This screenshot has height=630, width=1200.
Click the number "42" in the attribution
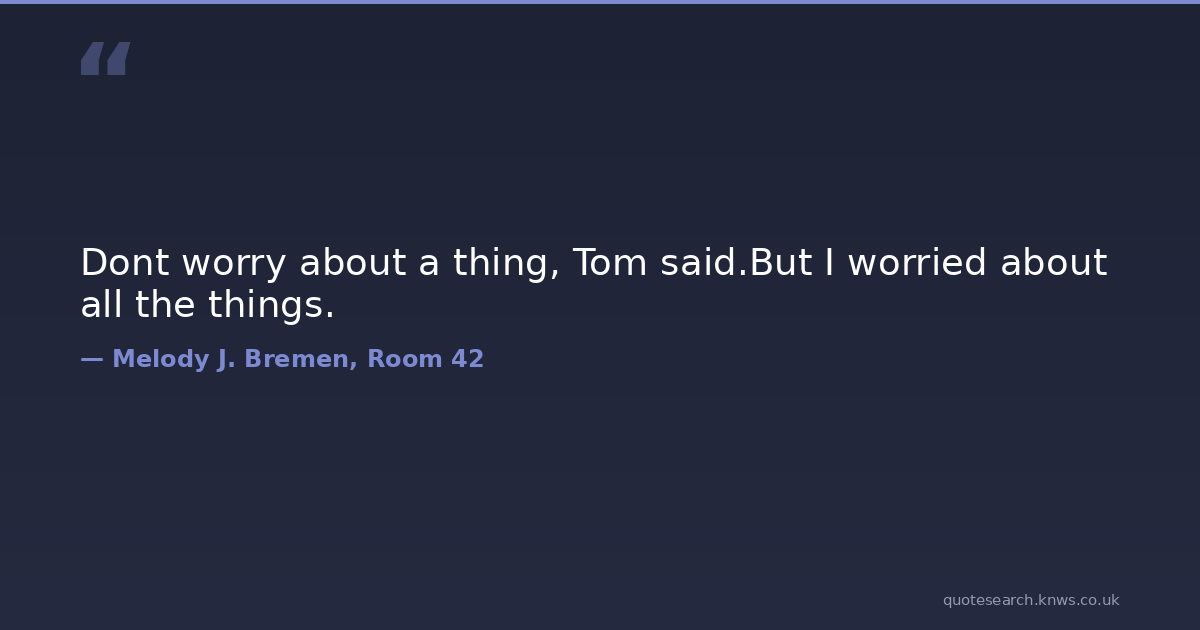pos(467,359)
